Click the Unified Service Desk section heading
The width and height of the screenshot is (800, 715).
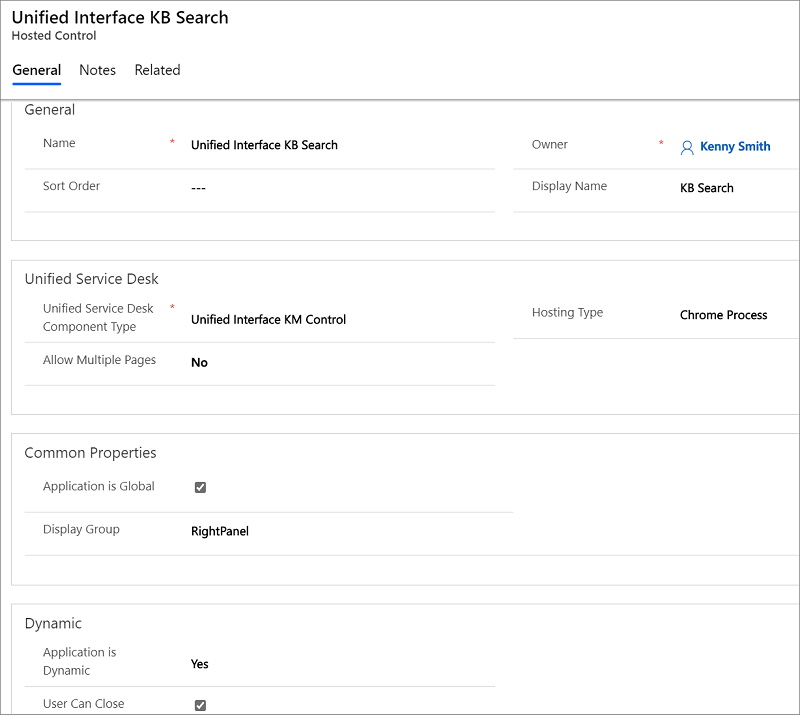(x=91, y=279)
